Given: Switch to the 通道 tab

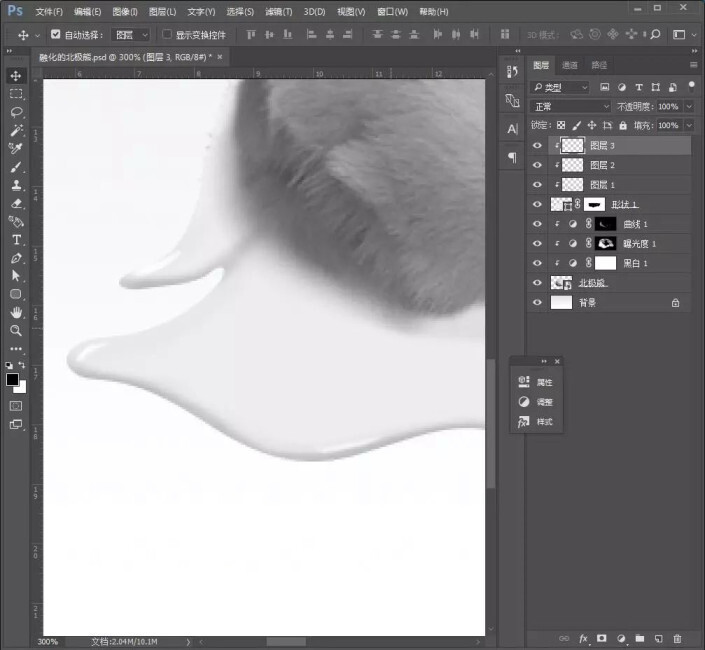Looking at the screenshot, I should click(570, 65).
